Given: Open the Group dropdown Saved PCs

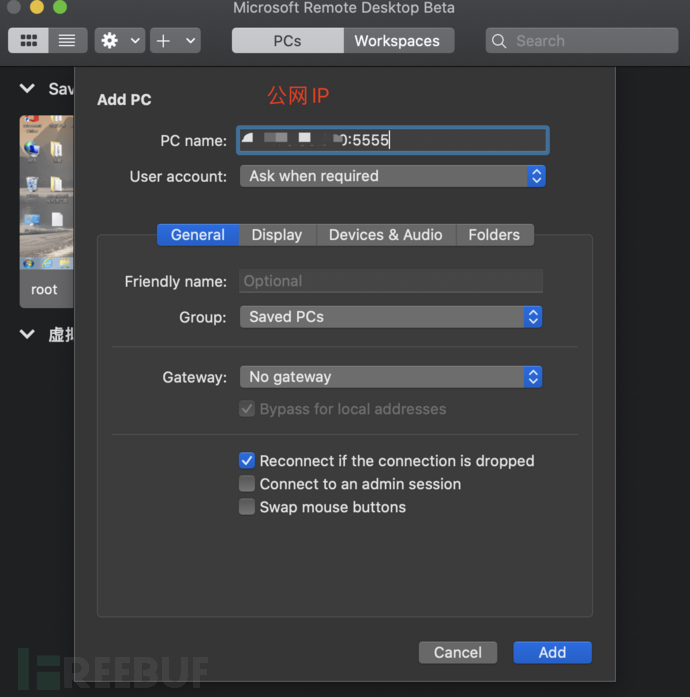Looking at the screenshot, I should point(391,317).
